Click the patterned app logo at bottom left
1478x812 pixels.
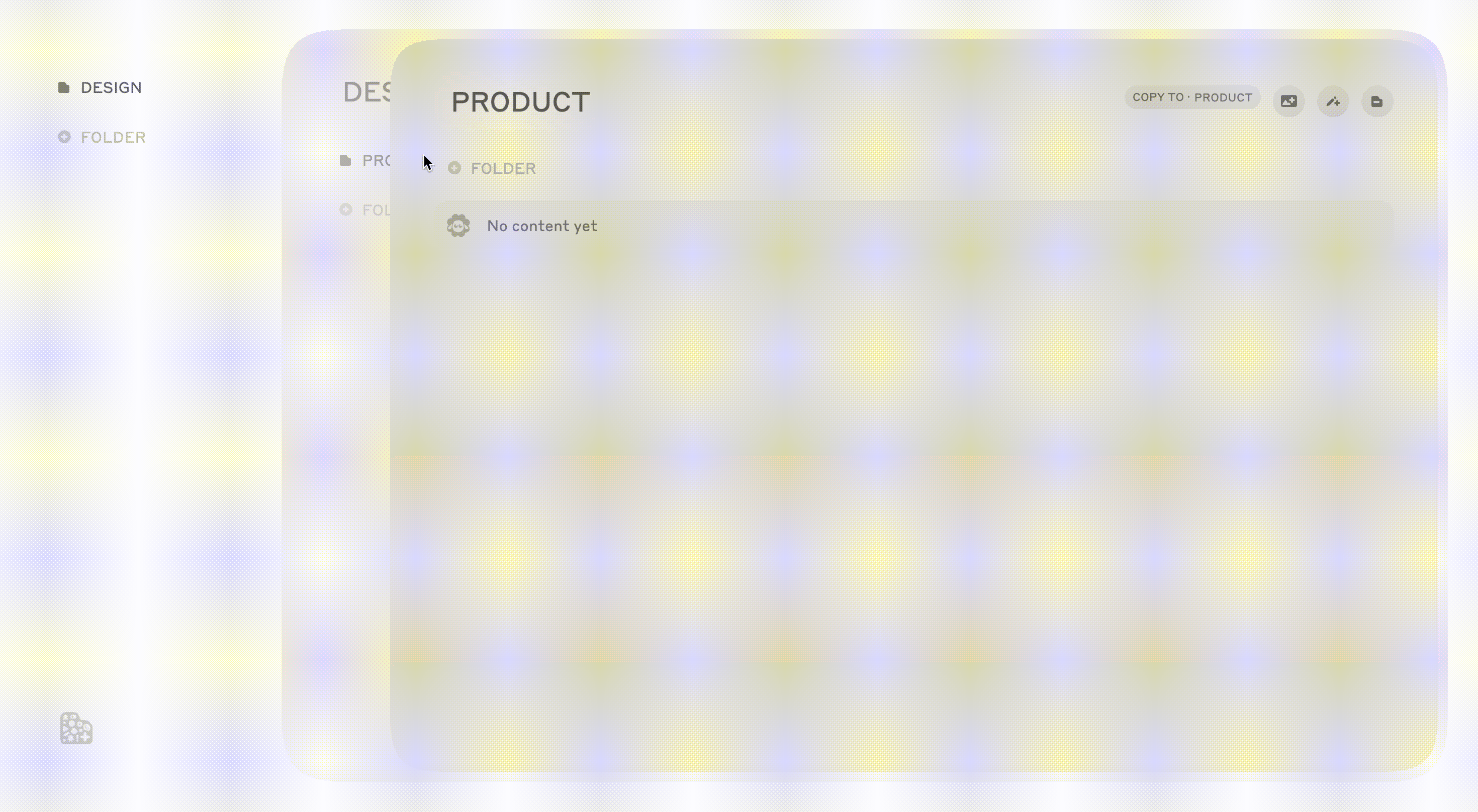76,728
